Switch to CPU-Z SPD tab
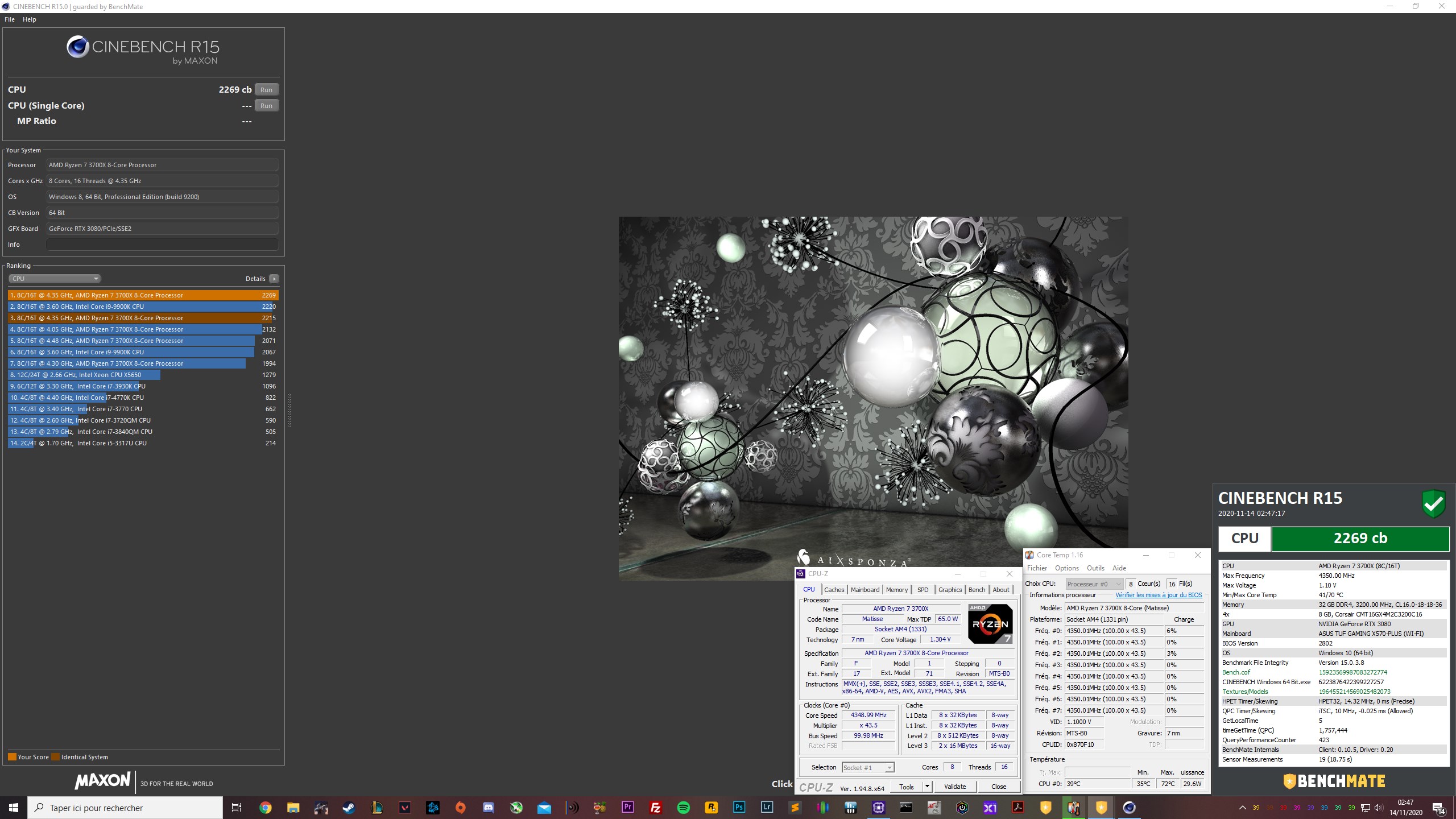The width and height of the screenshot is (1456, 819). point(923,590)
